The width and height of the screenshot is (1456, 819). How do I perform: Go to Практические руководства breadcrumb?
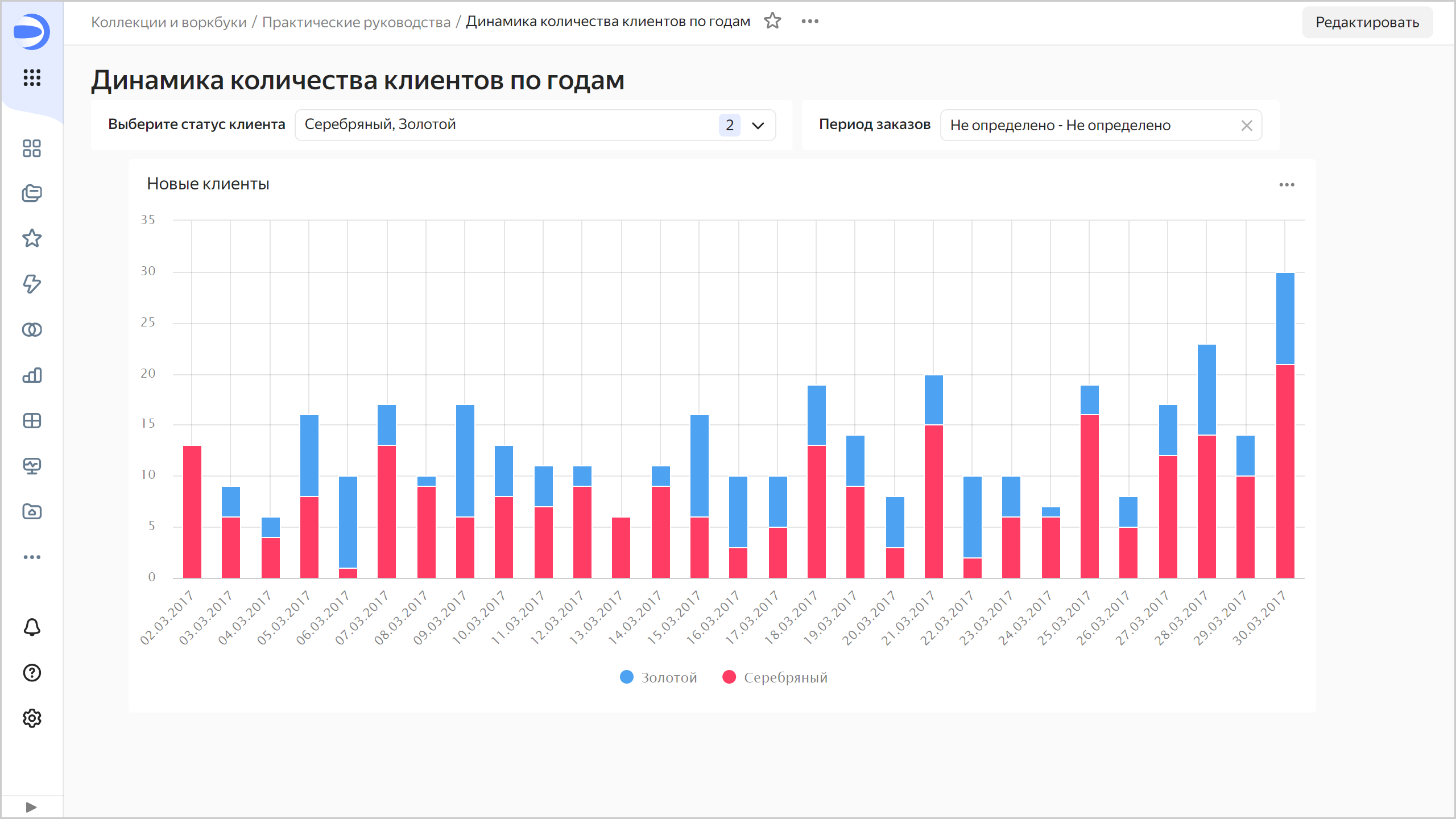356,22
